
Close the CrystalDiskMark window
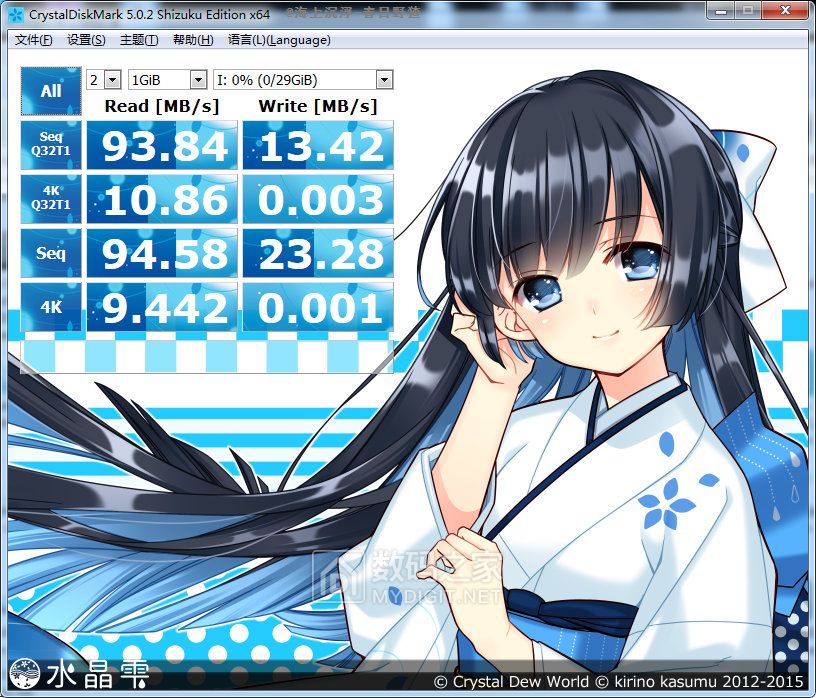pyautogui.click(x=786, y=10)
